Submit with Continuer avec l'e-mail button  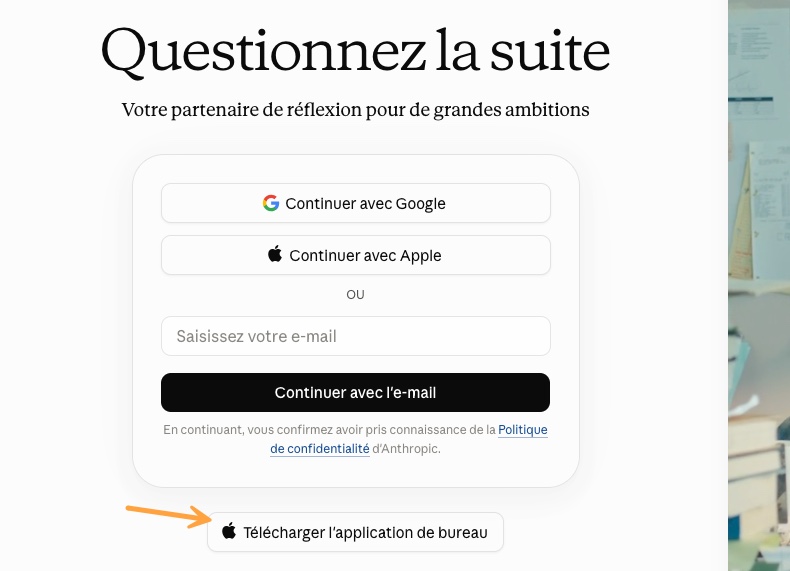356,393
